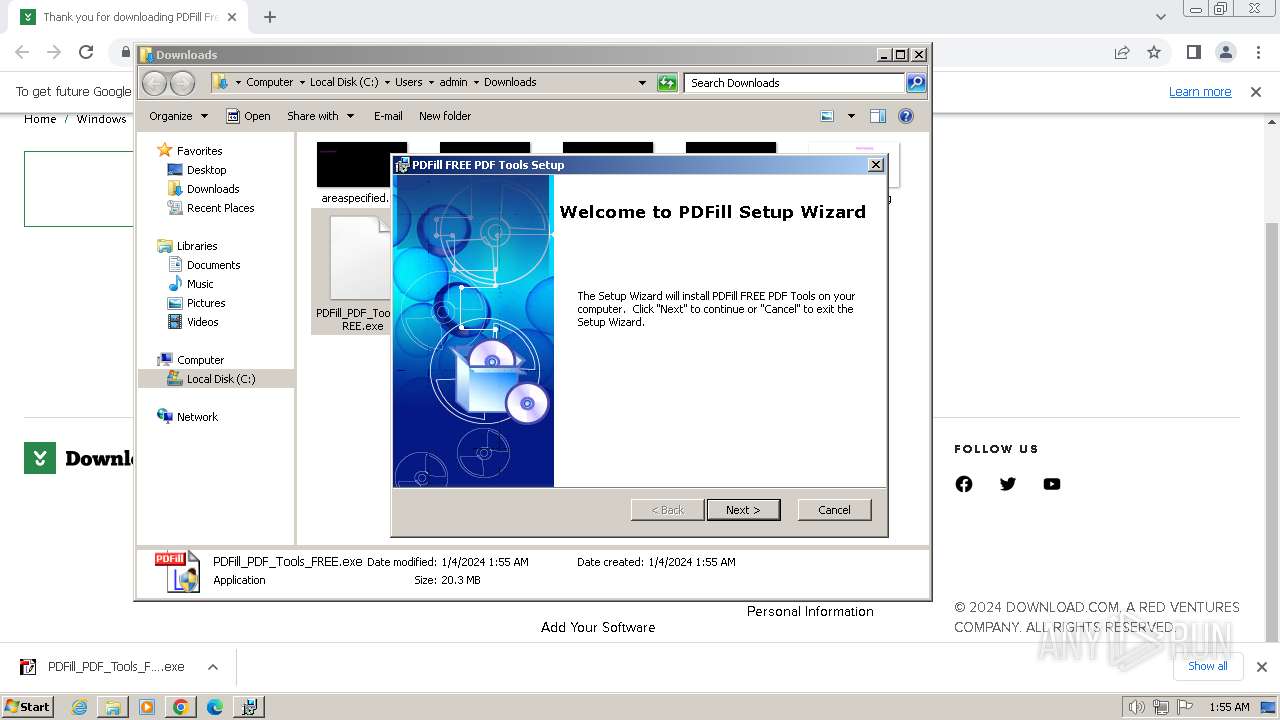
Task: Click Personal Information link
Action: coord(810,612)
